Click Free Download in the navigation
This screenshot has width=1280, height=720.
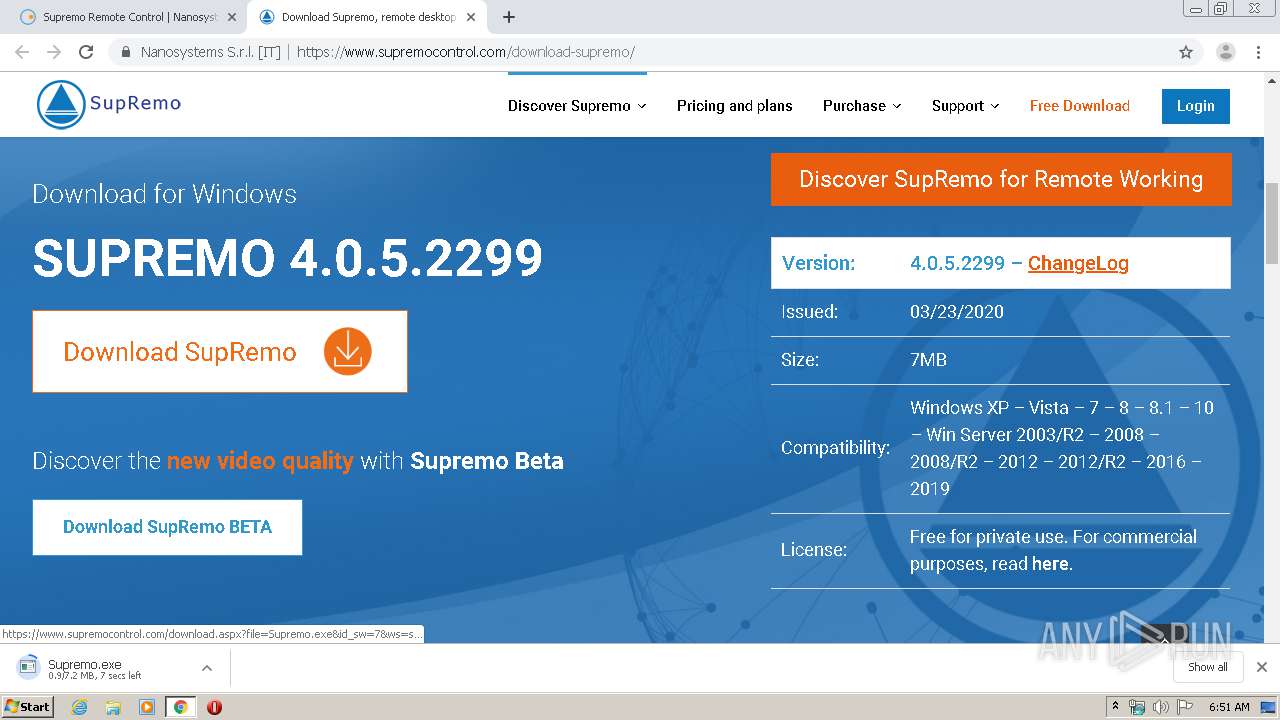[1080, 106]
